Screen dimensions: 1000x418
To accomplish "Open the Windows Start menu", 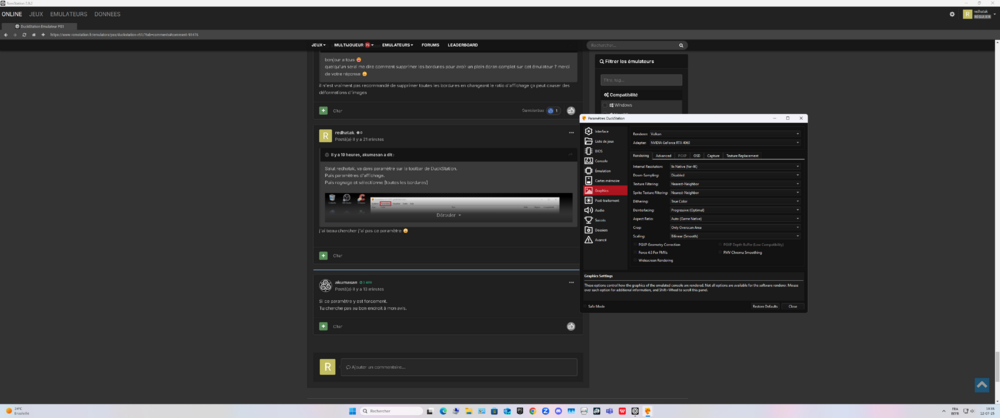I will pos(349,411).
